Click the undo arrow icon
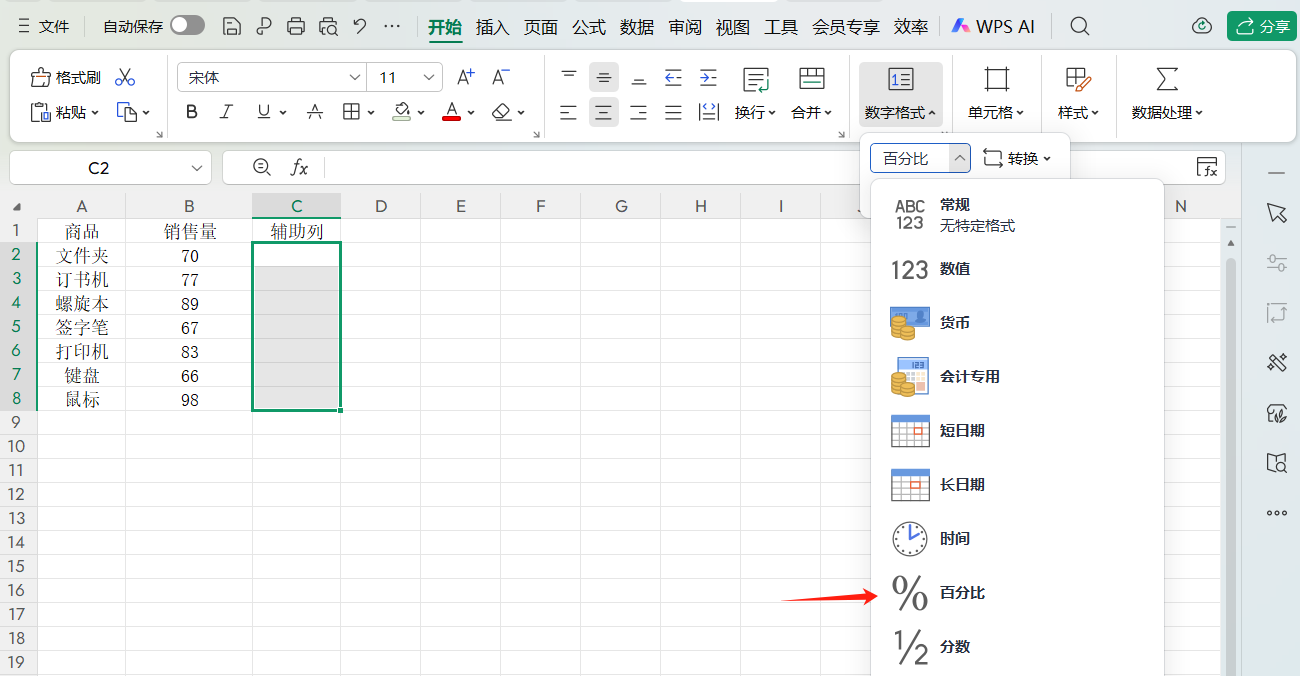Viewport: 1300px width, 676px height. 360,27
